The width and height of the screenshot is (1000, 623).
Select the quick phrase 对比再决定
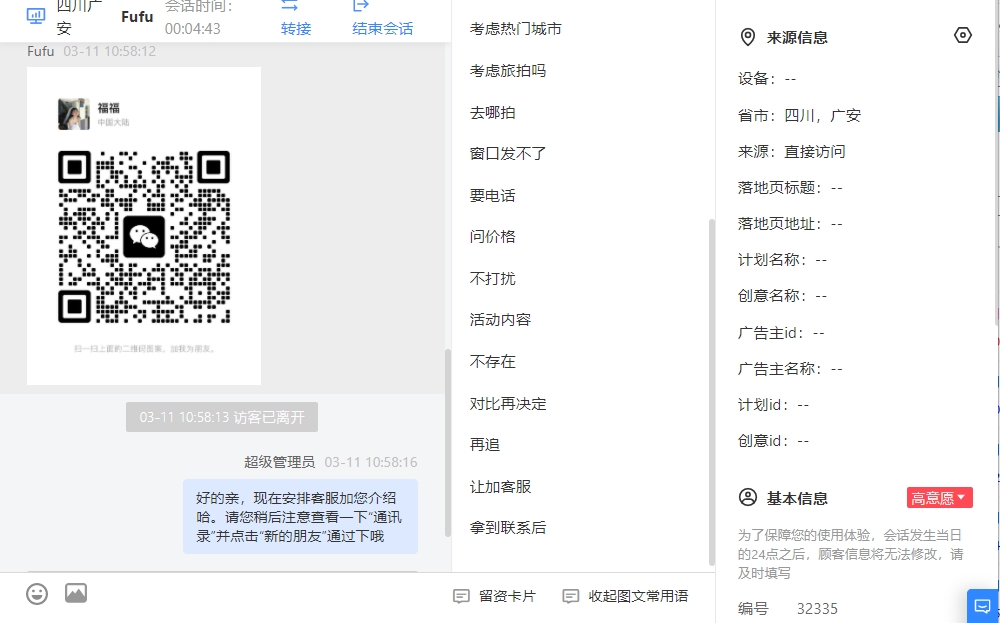coord(508,404)
